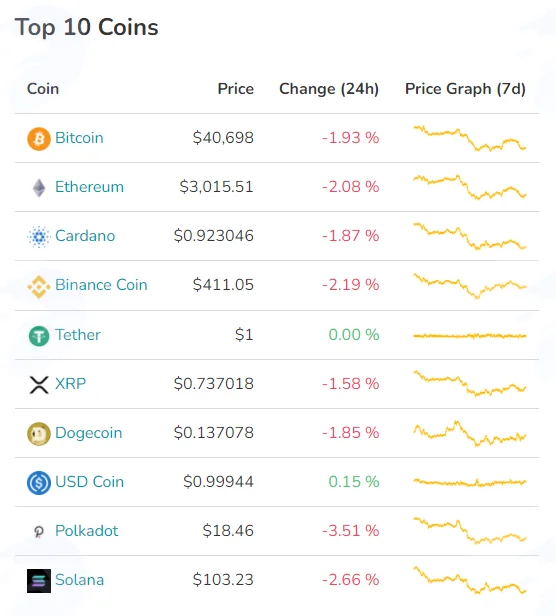Click the USD Coin blue icon
The width and height of the screenshot is (556, 616).
click(x=39, y=483)
